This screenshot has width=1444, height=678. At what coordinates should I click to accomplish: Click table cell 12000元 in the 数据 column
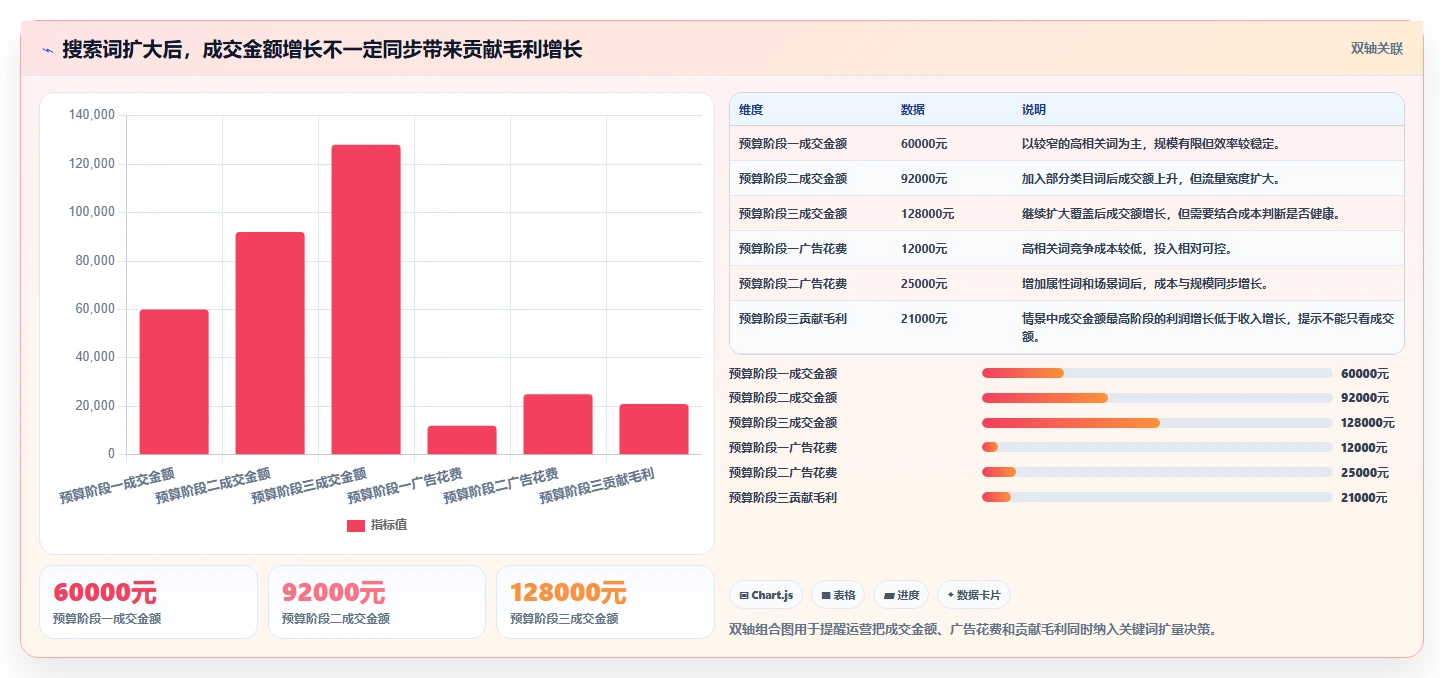pos(924,249)
